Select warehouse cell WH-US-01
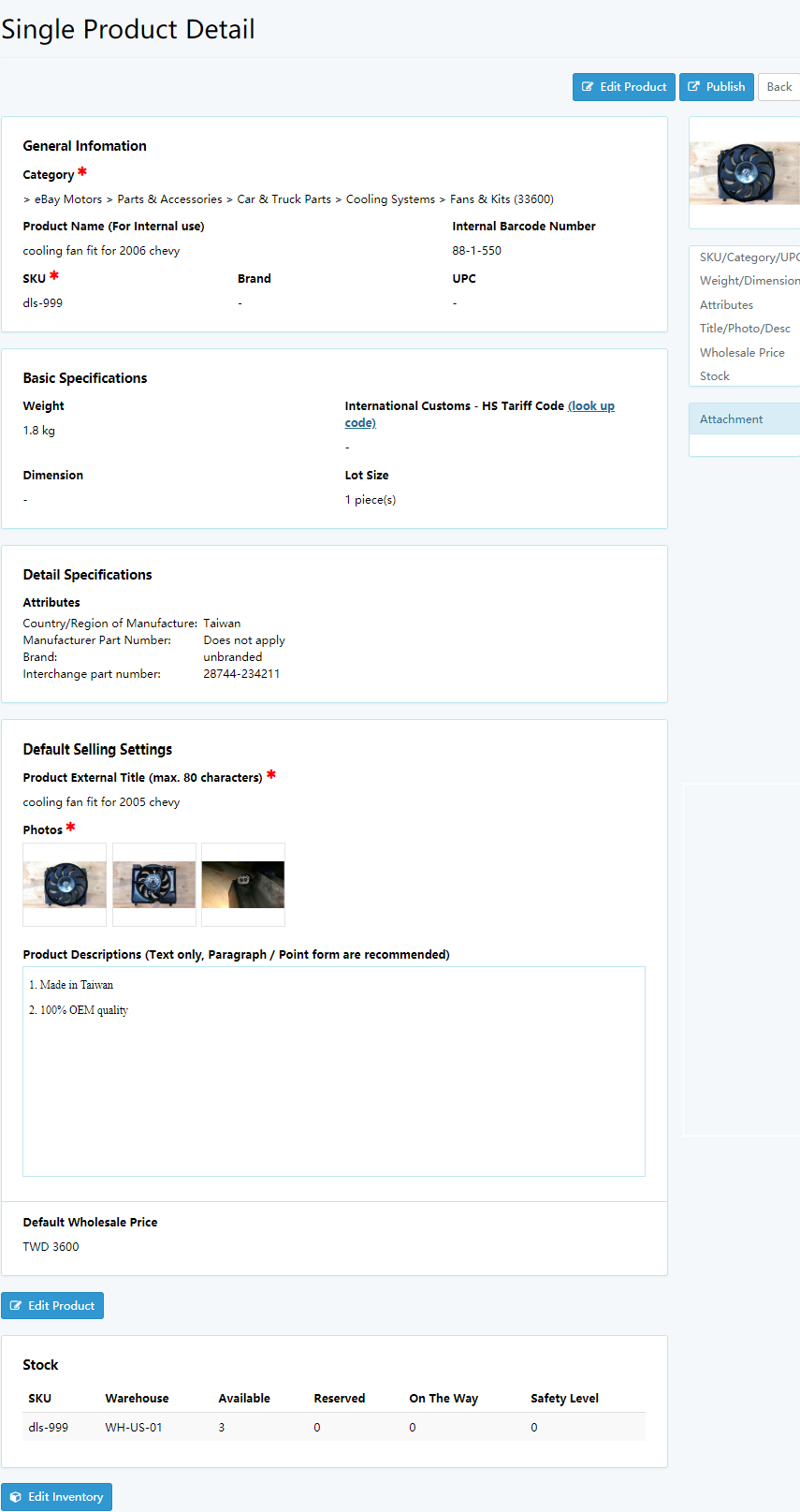Screen dimensions: 800x1512 click(134, 1427)
